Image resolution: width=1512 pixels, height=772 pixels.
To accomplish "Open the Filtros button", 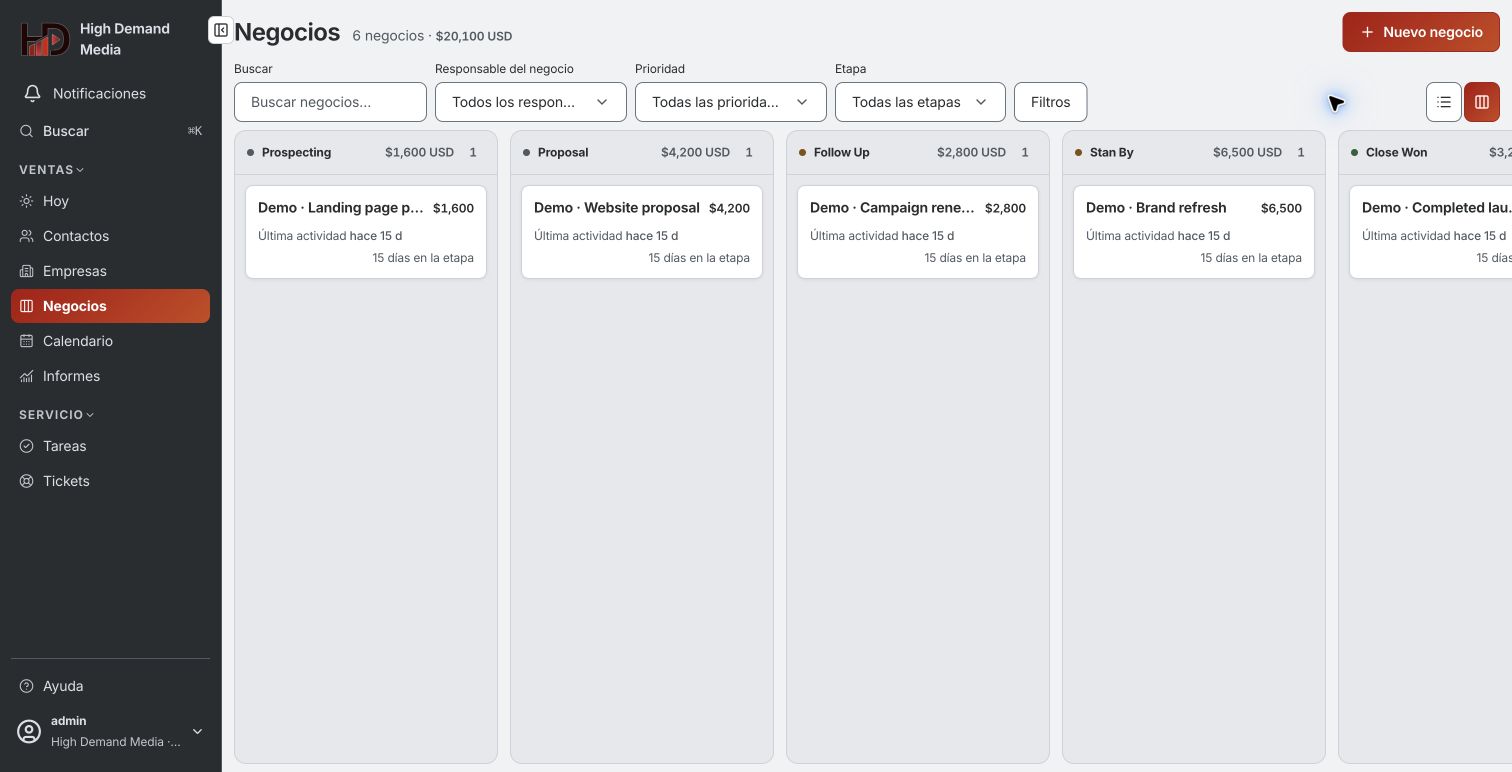I will pyautogui.click(x=1050, y=102).
